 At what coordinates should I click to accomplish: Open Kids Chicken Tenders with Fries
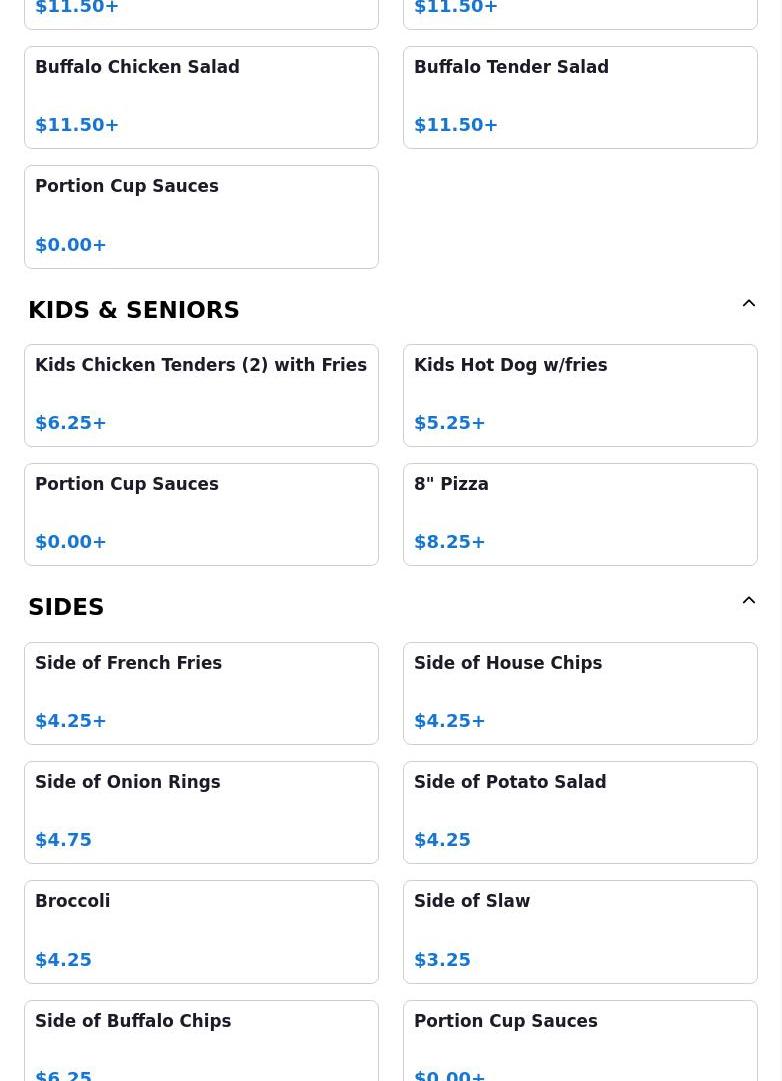(201, 395)
